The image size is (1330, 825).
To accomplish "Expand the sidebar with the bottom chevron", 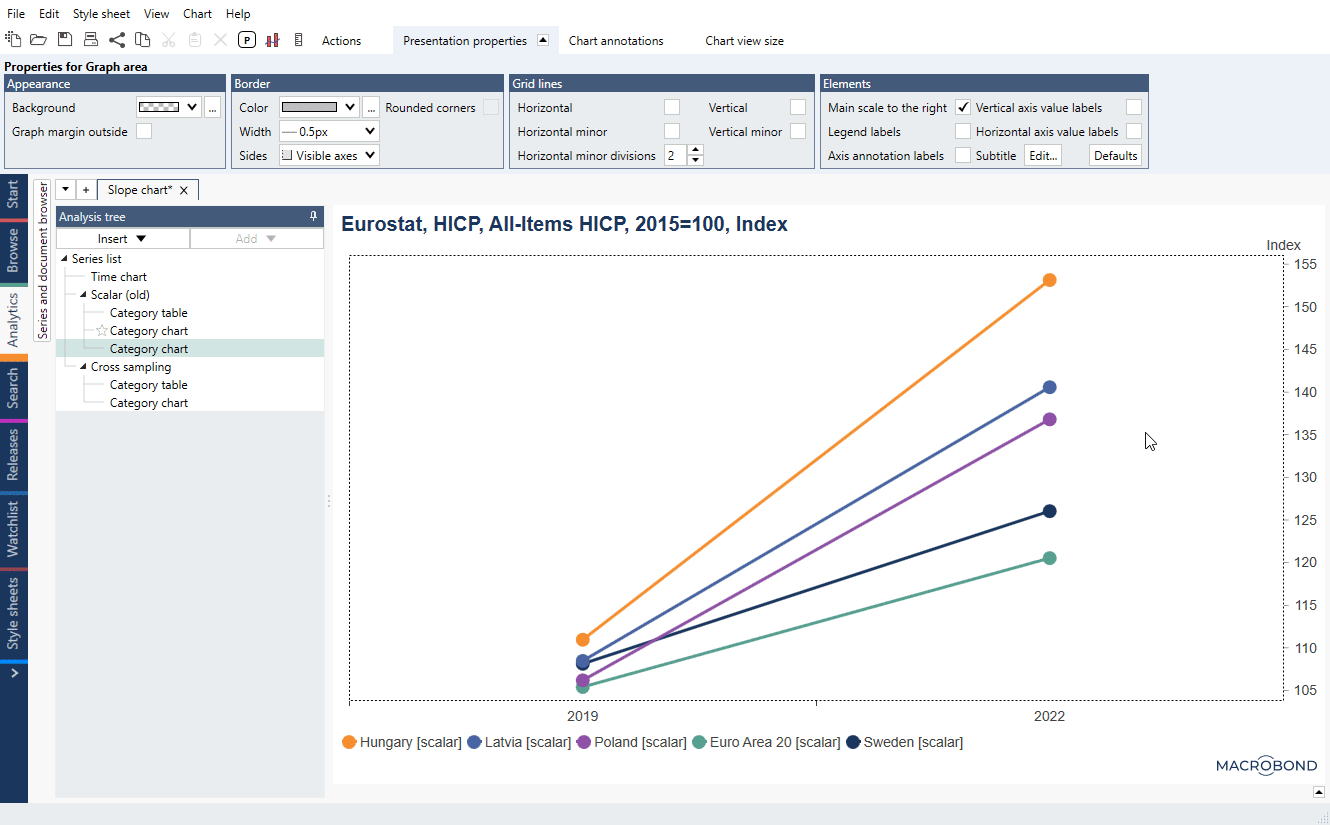I will click(x=13, y=674).
